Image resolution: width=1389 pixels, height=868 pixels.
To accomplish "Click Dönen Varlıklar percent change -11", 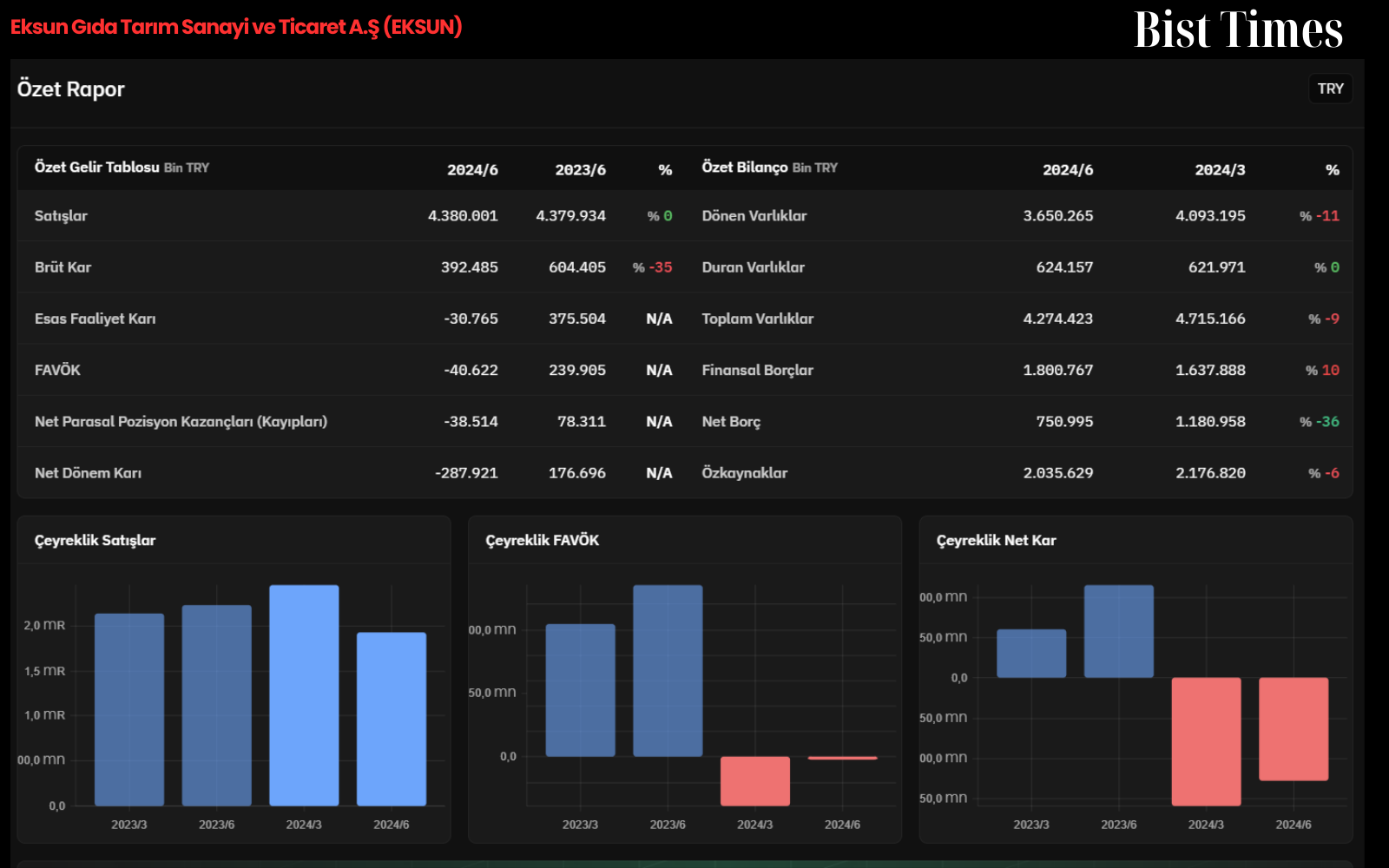I will (x=1320, y=216).
